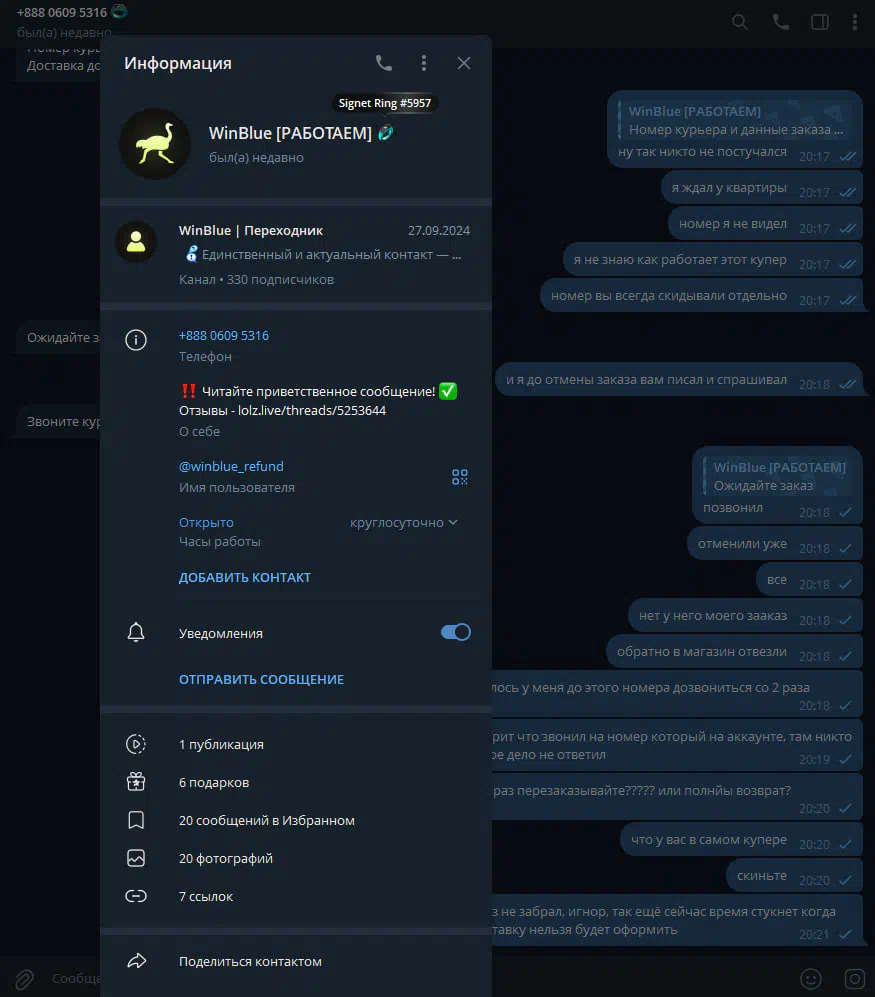Open three-dot menu in Информация panel

424,63
